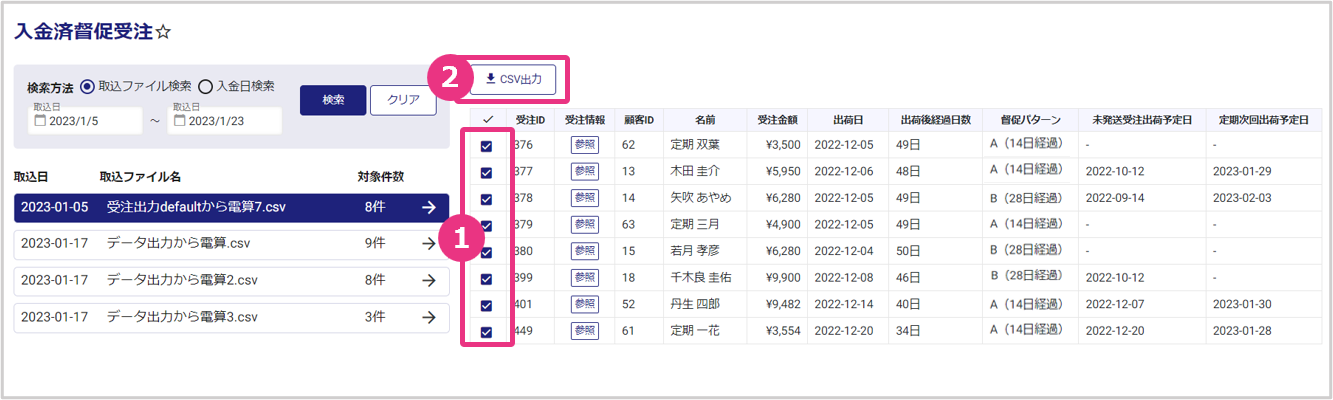Screen dimensions: 1333x400
Task: Uncheck the checkbox for 木田 圭介 row
Action: [x=487, y=172]
